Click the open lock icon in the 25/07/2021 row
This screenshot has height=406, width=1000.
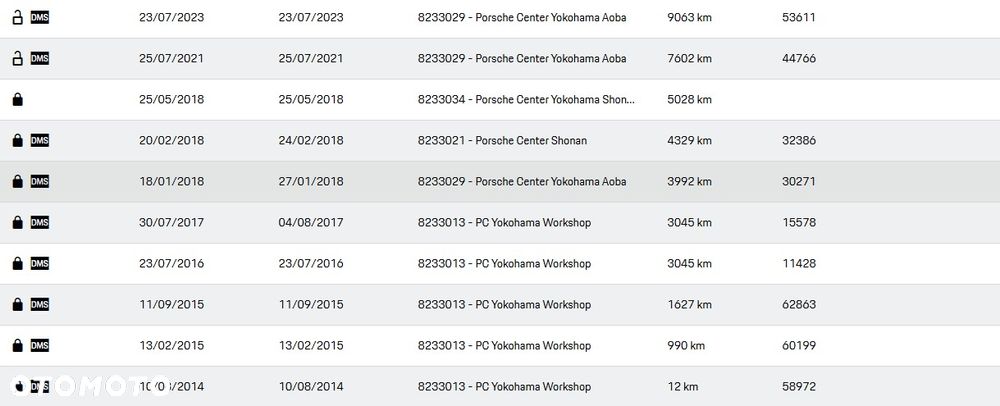coord(17,58)
